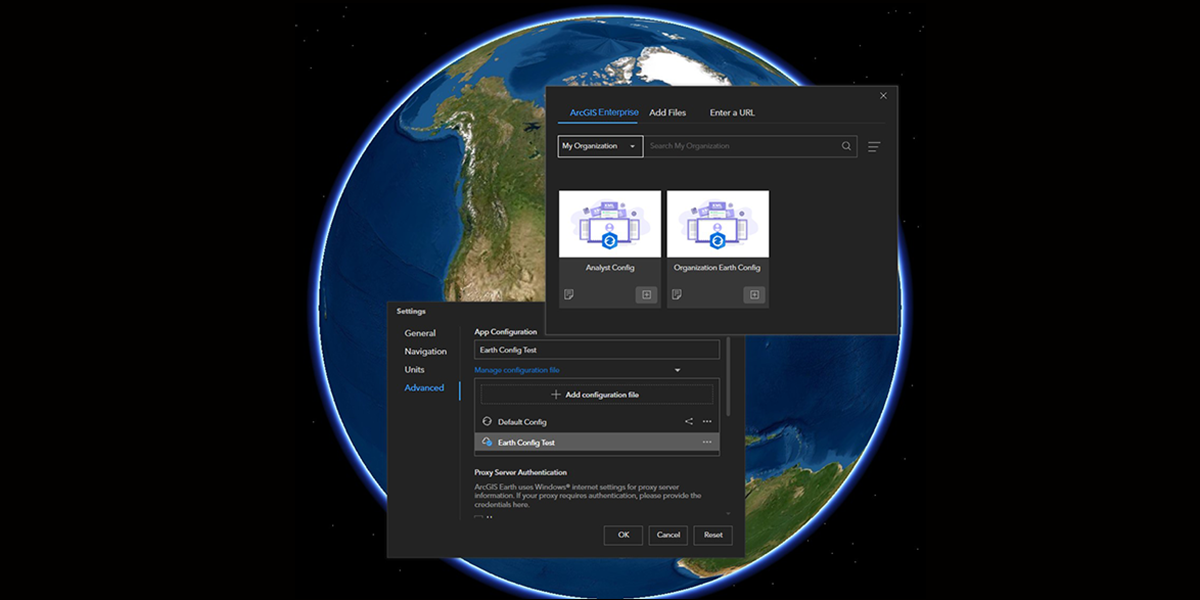1200x600 pixels.
Task: Open the ellipsis menu for Default Config
Action: coord(706,421)
